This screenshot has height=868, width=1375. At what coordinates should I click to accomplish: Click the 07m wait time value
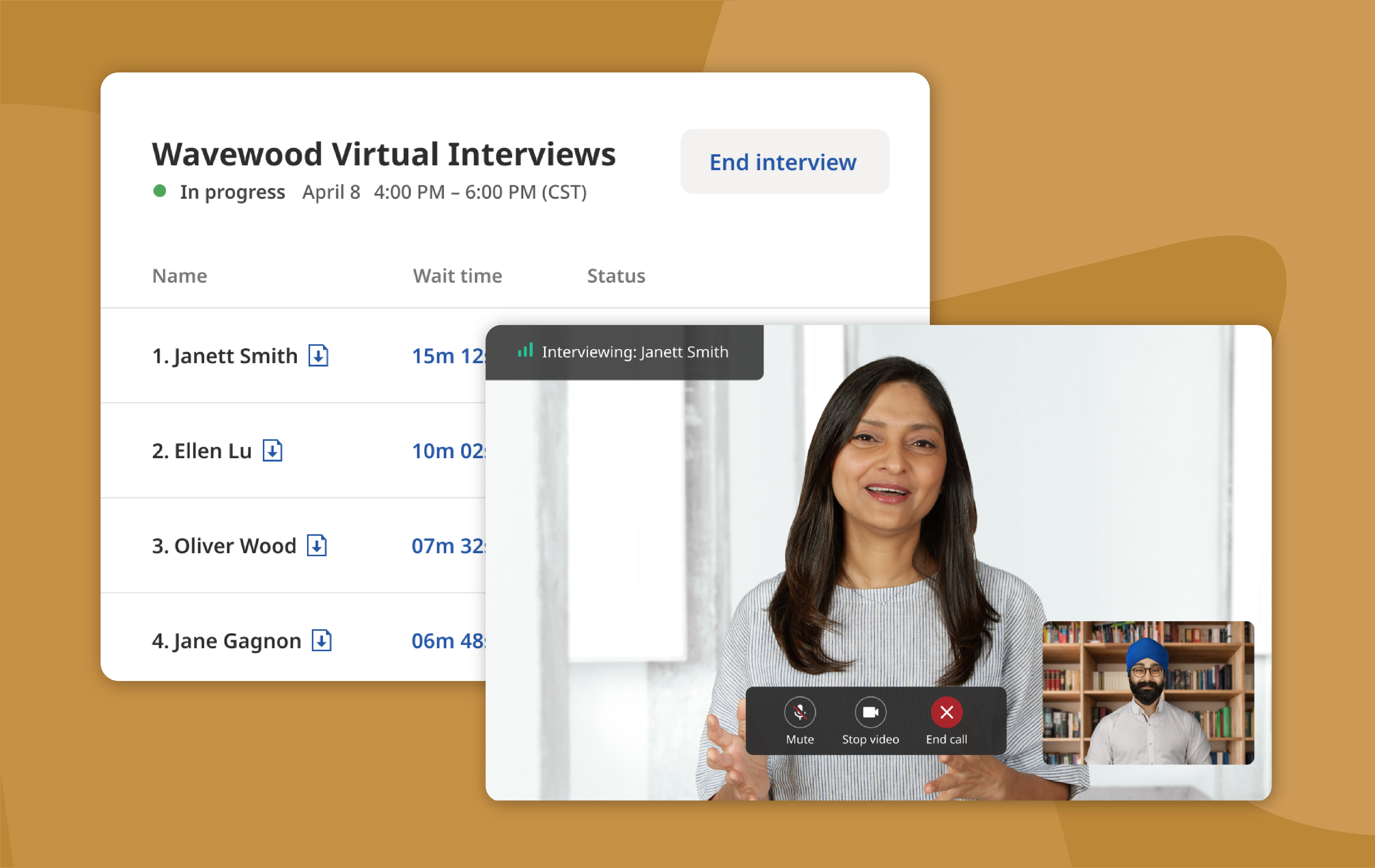[x=449, y=546]
